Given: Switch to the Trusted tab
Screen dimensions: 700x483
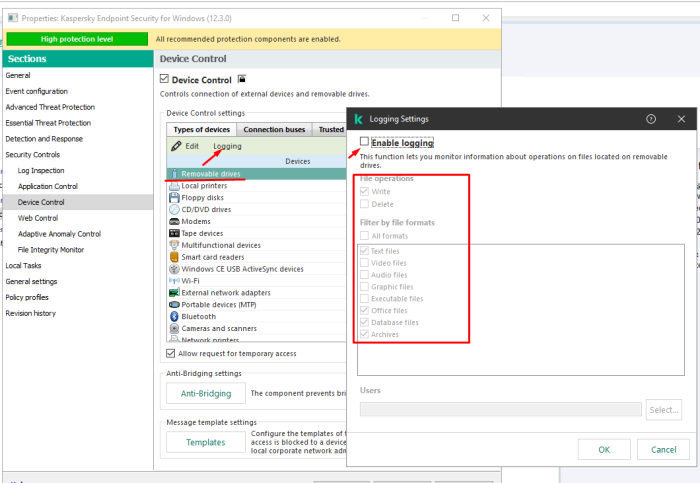Looking at the screenshot, I should coord(330,129).
